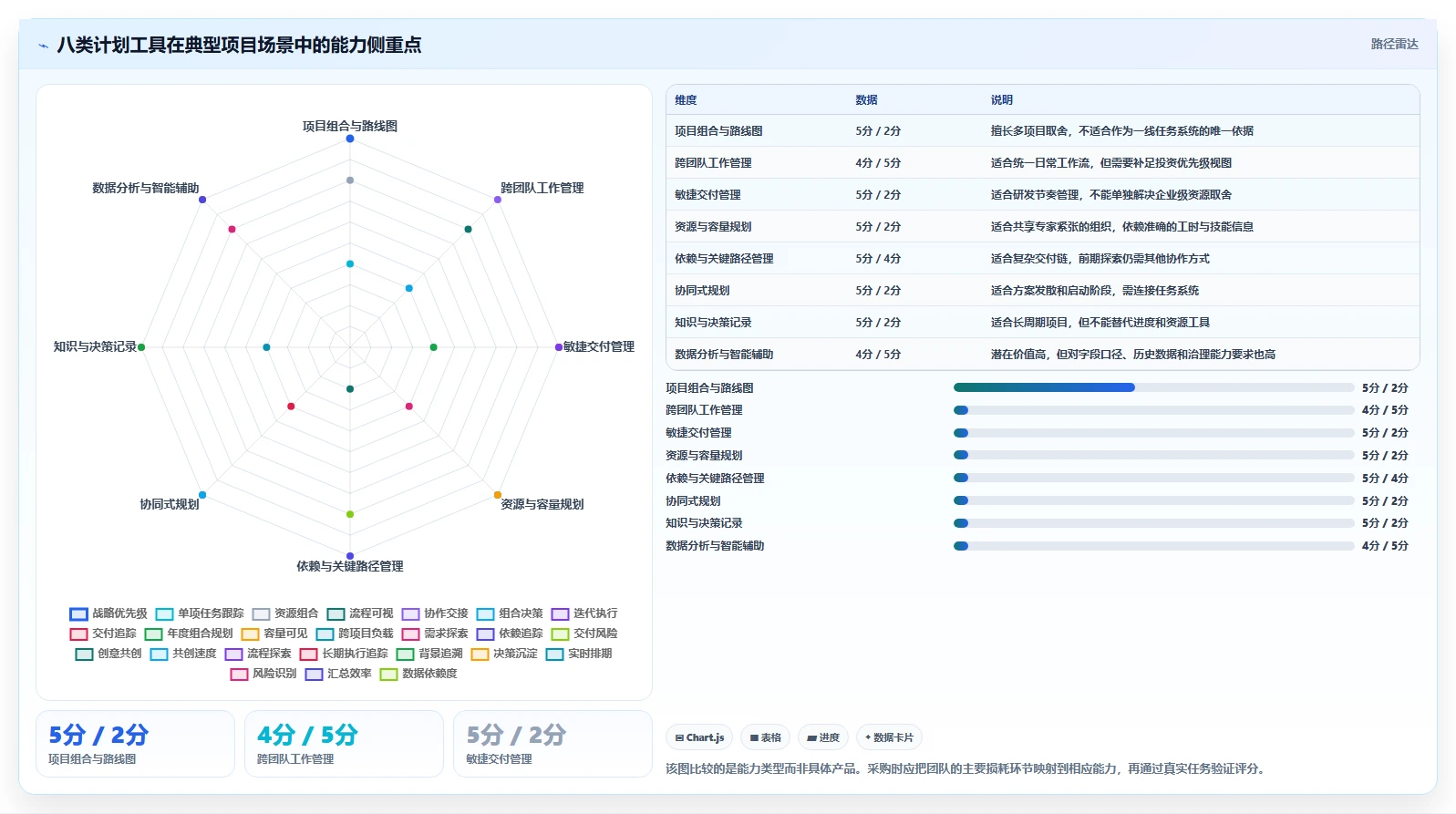Viewport: 1456px width, 814px height.
Task: Toggle the 迭代执行 legend item
Action: [x=584, y=613]
